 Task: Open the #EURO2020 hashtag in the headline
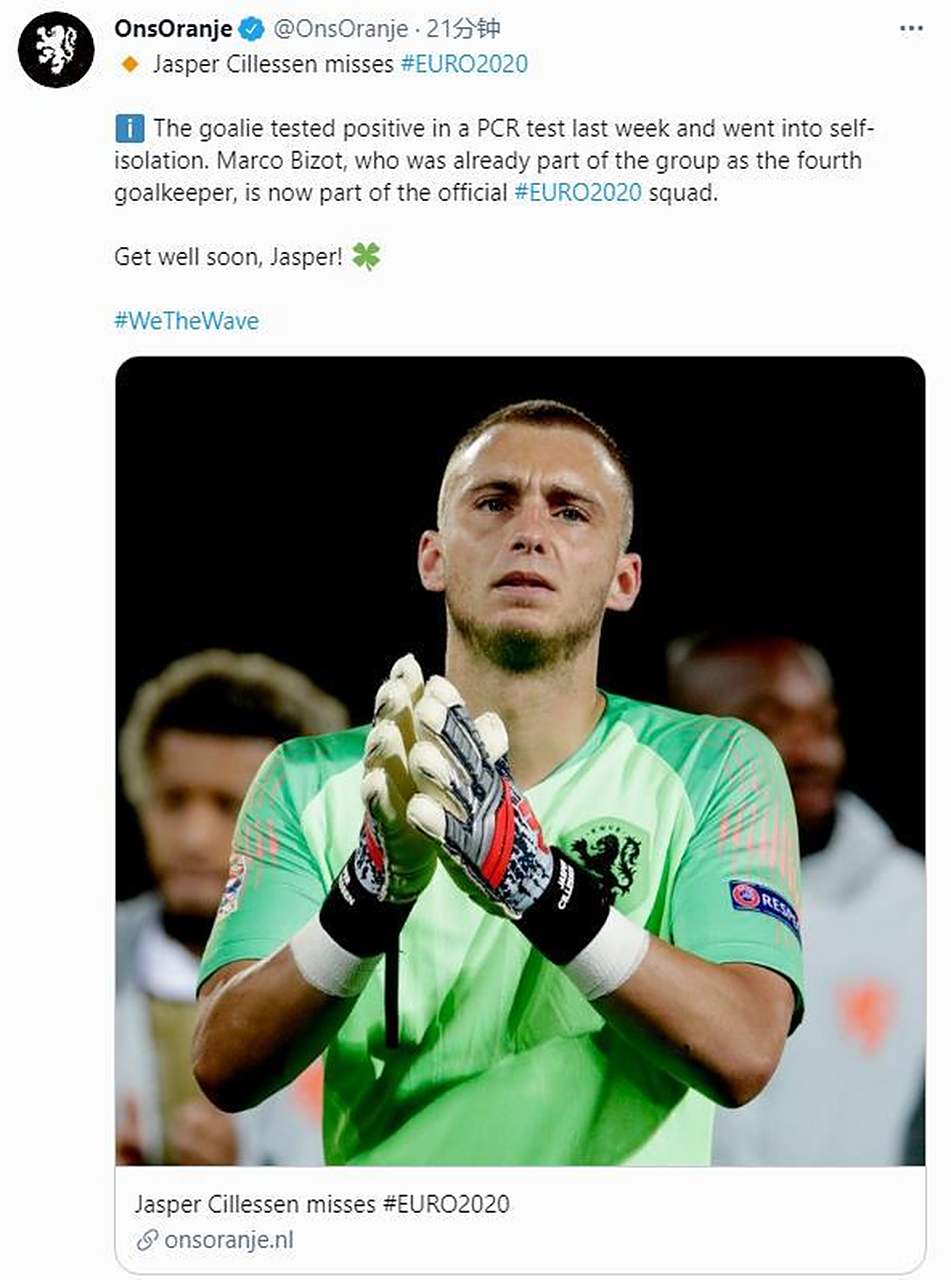tap(464, 65)
